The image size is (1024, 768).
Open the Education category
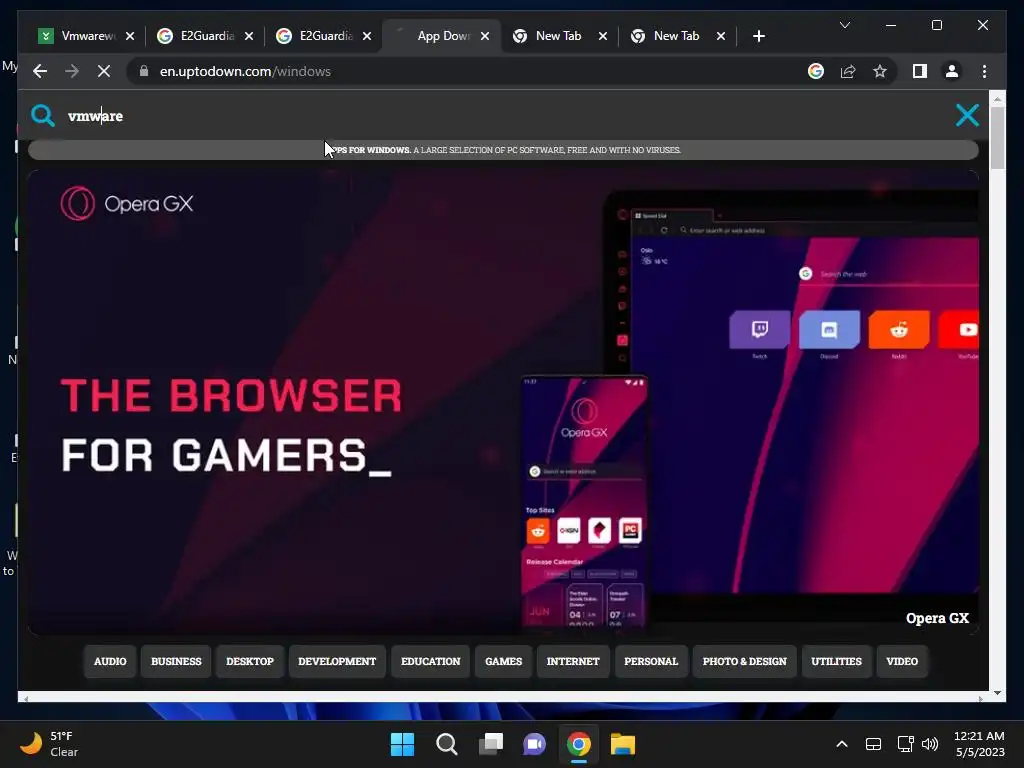430,661
